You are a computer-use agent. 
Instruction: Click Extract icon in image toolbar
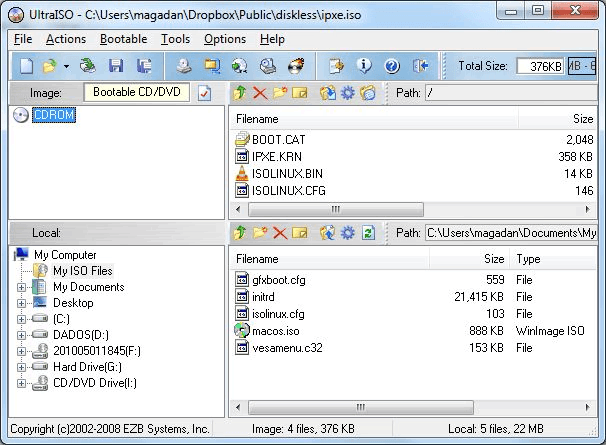(x=327, y=93)
